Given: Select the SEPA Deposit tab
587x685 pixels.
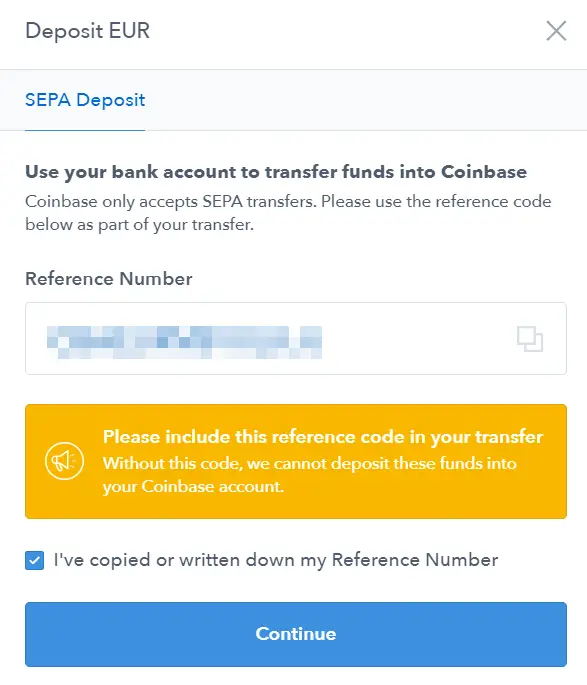Looking at the screenshot, I should tap(85, 100).
